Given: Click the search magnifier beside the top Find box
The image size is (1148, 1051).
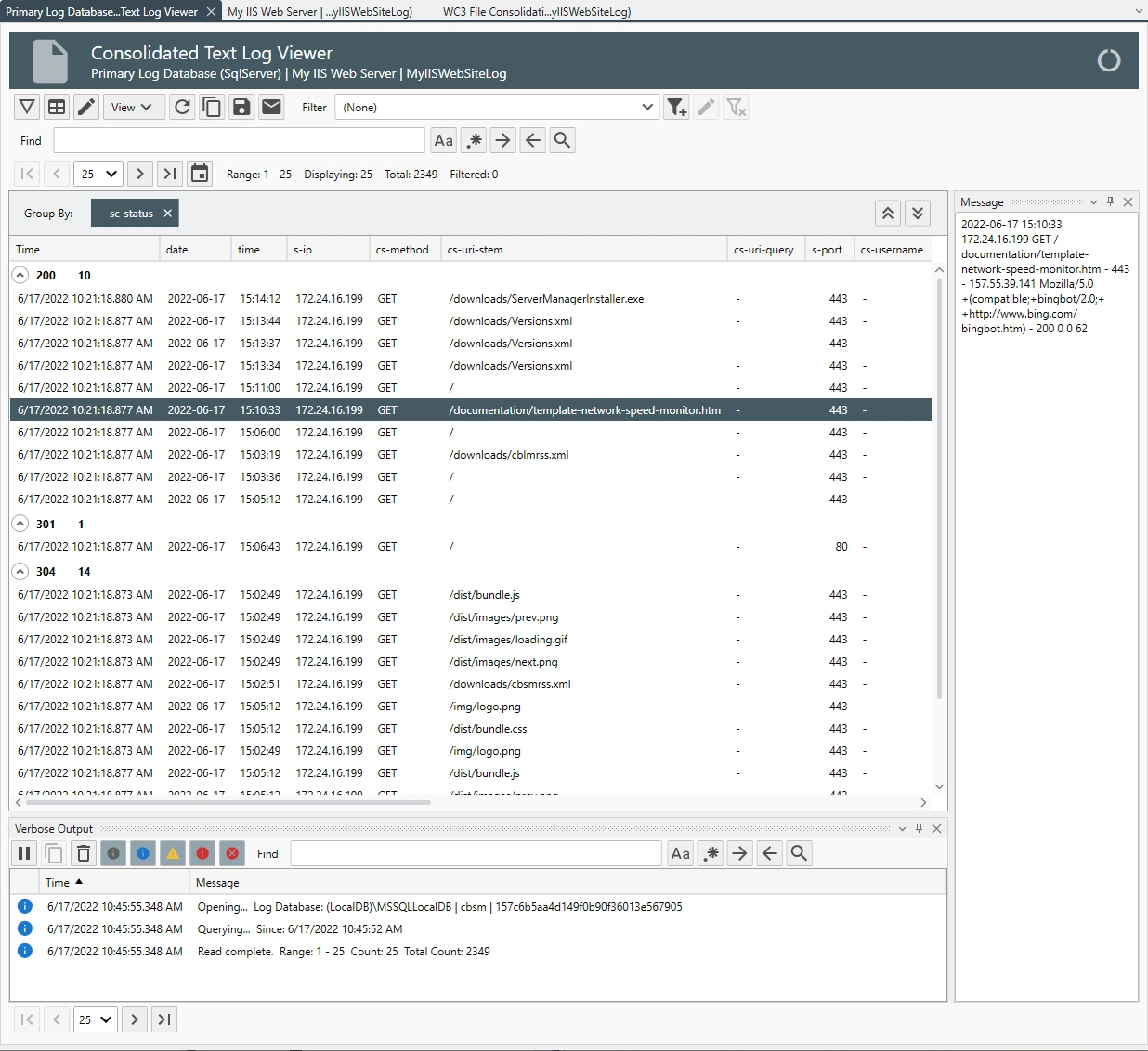Looking at the screenshot, I should (562, 140).
